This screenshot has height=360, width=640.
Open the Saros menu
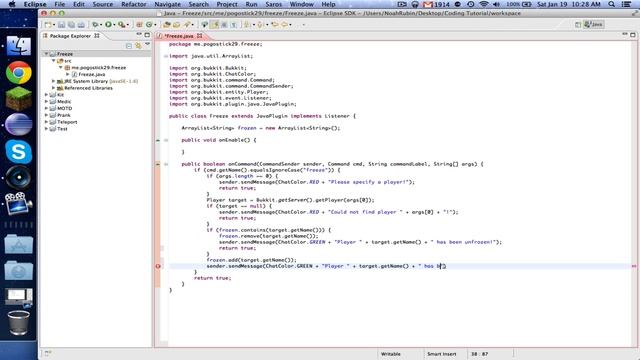(273, 4)
